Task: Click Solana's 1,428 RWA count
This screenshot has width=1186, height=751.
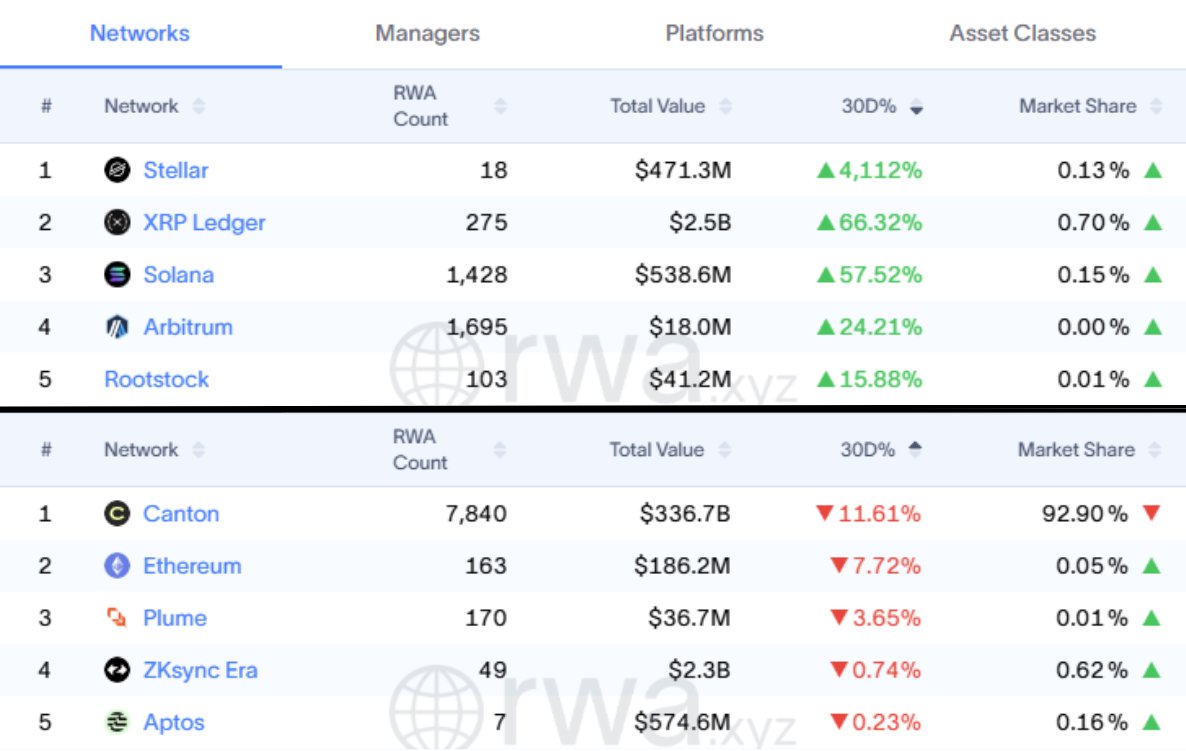Action: point(477,275)
